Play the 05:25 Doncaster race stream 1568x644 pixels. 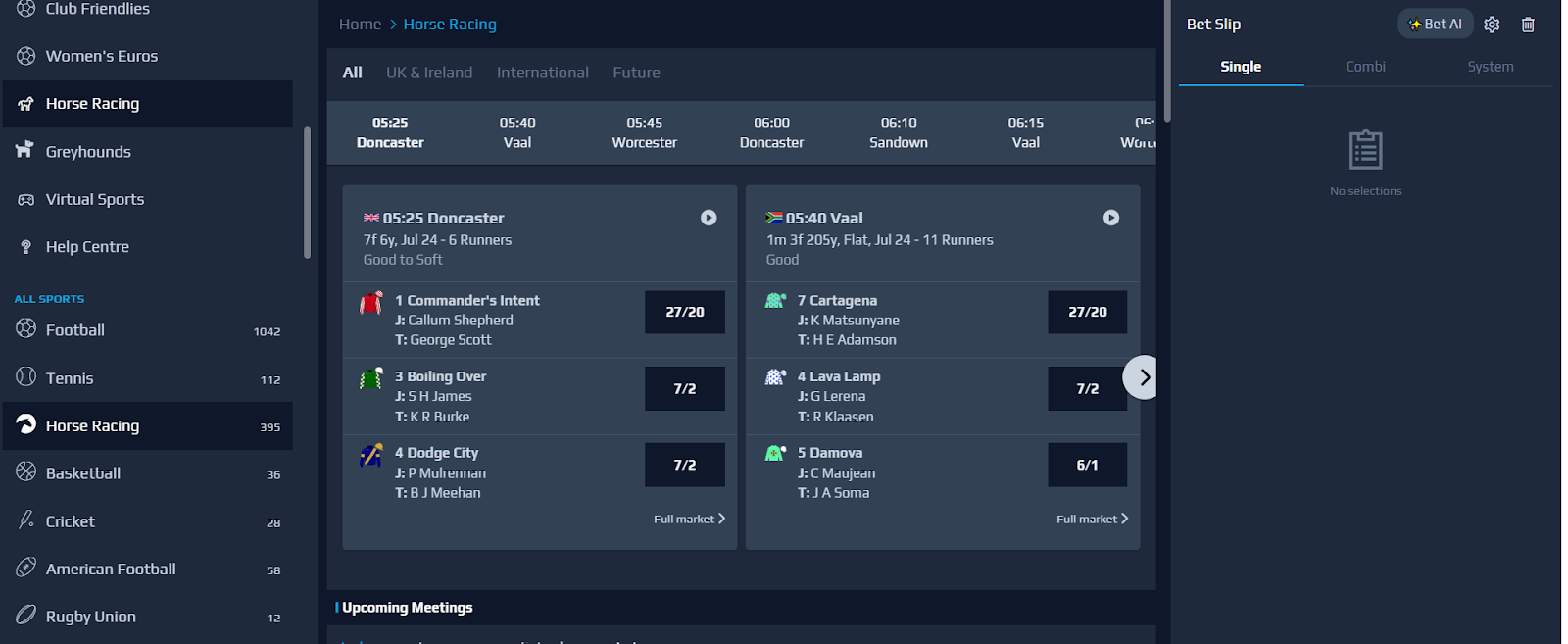click(709, 218)
